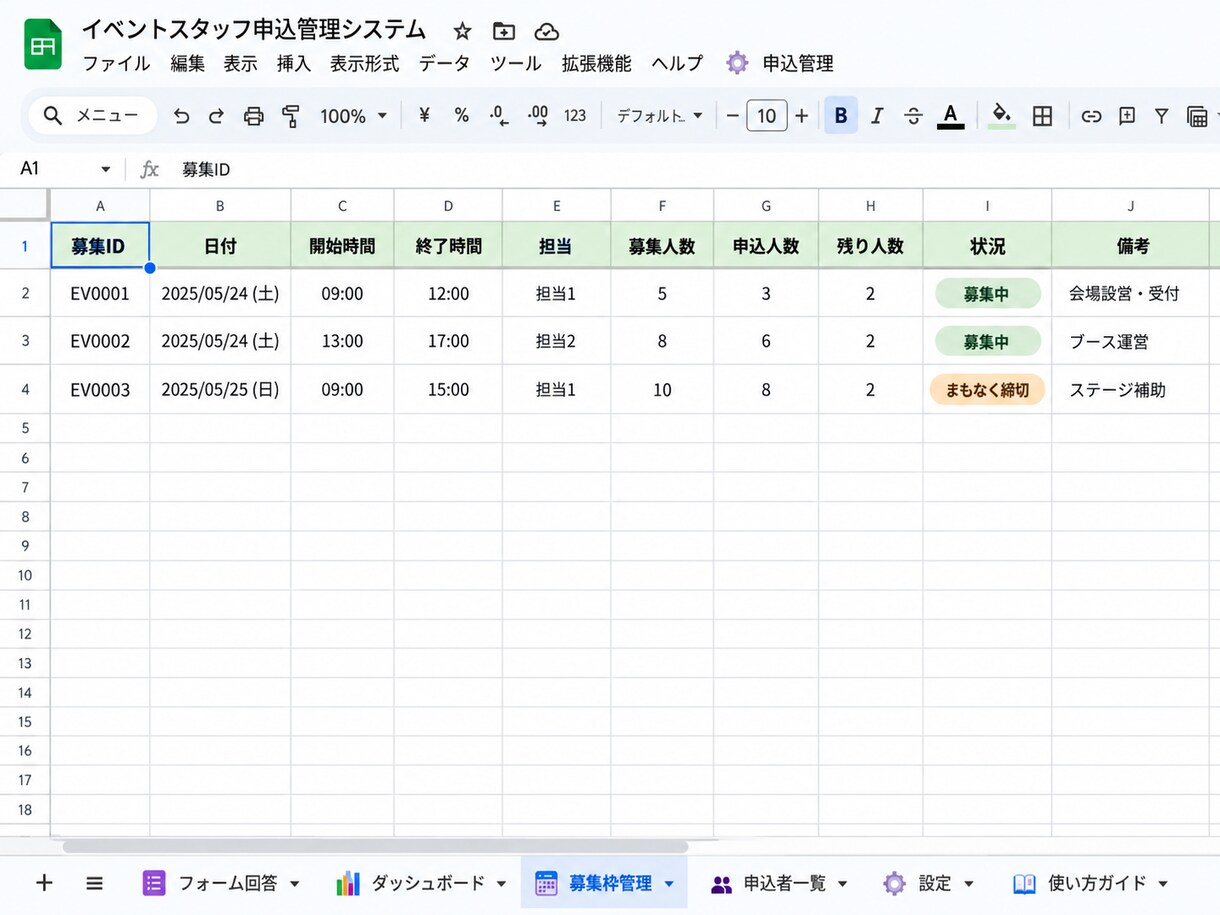This screenshot has width=1220, height=915.
Task: Open the 拡張機能 menu
Action: pyautogui.click(x=597, y=63)
